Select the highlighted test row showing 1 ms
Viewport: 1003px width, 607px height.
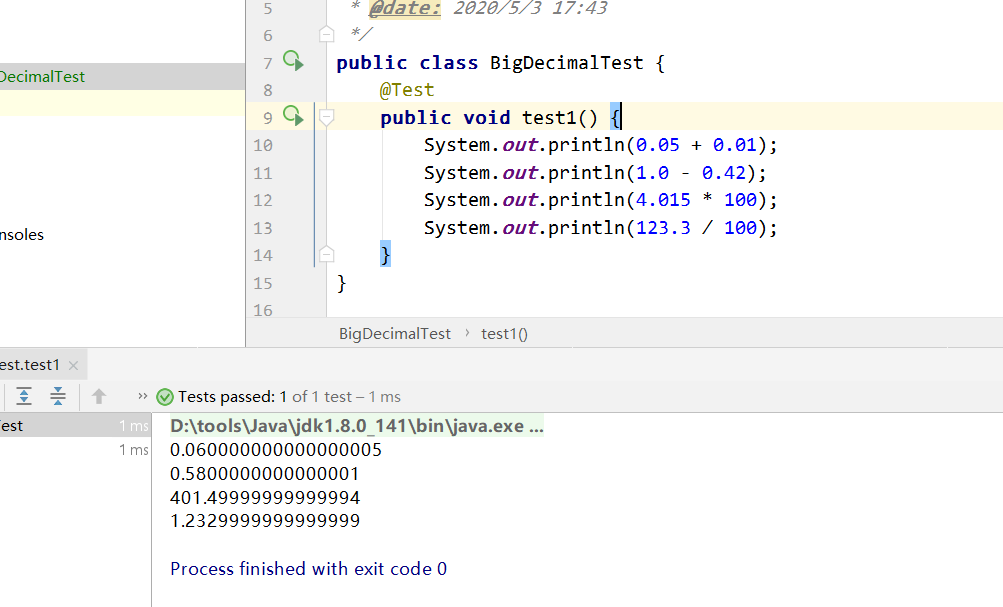click(75, 425)
